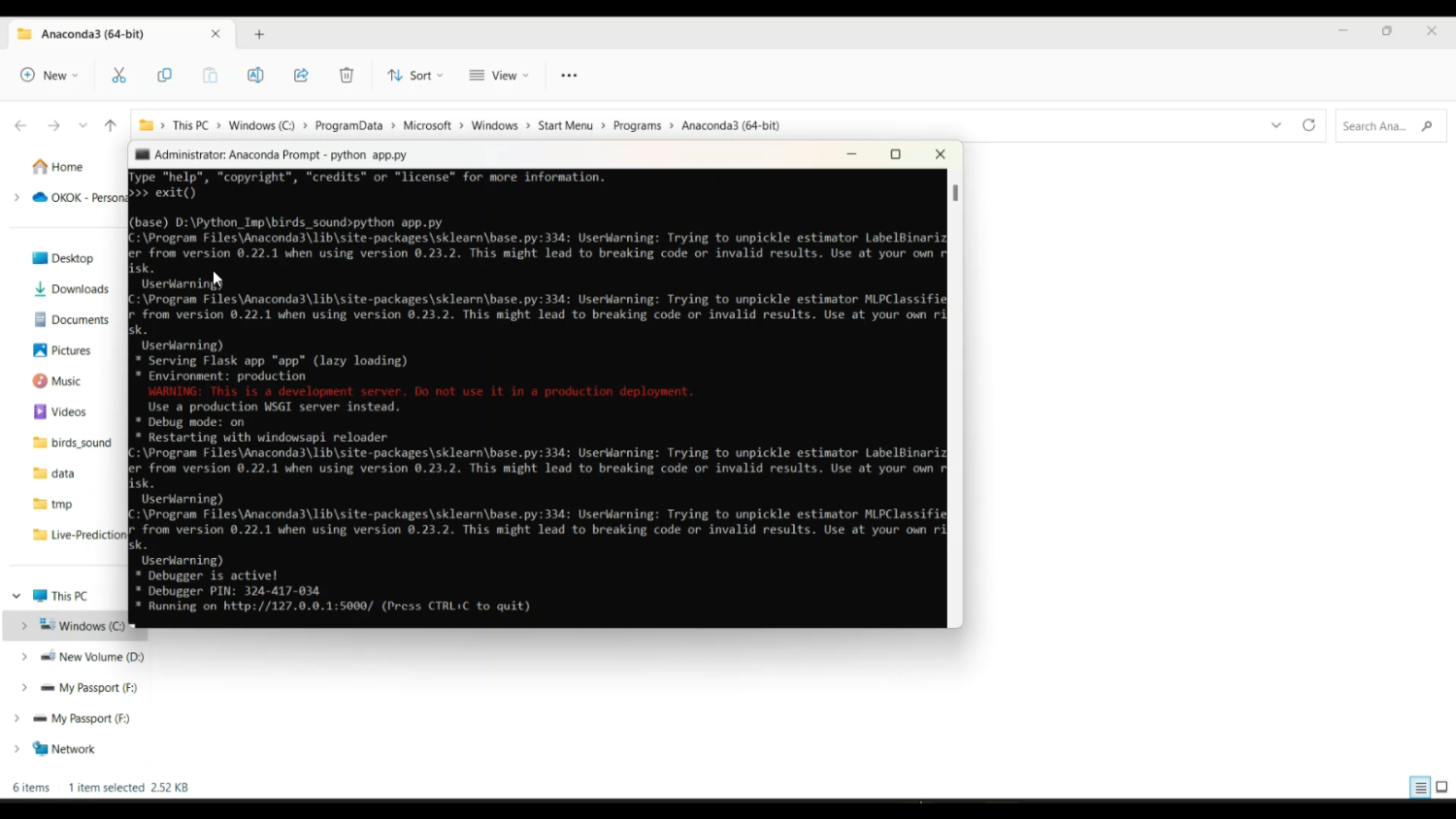The width and height of the screenshot is (1456, 819).
Task: Click the Share icon in toolbar
Action: (301, 76)
